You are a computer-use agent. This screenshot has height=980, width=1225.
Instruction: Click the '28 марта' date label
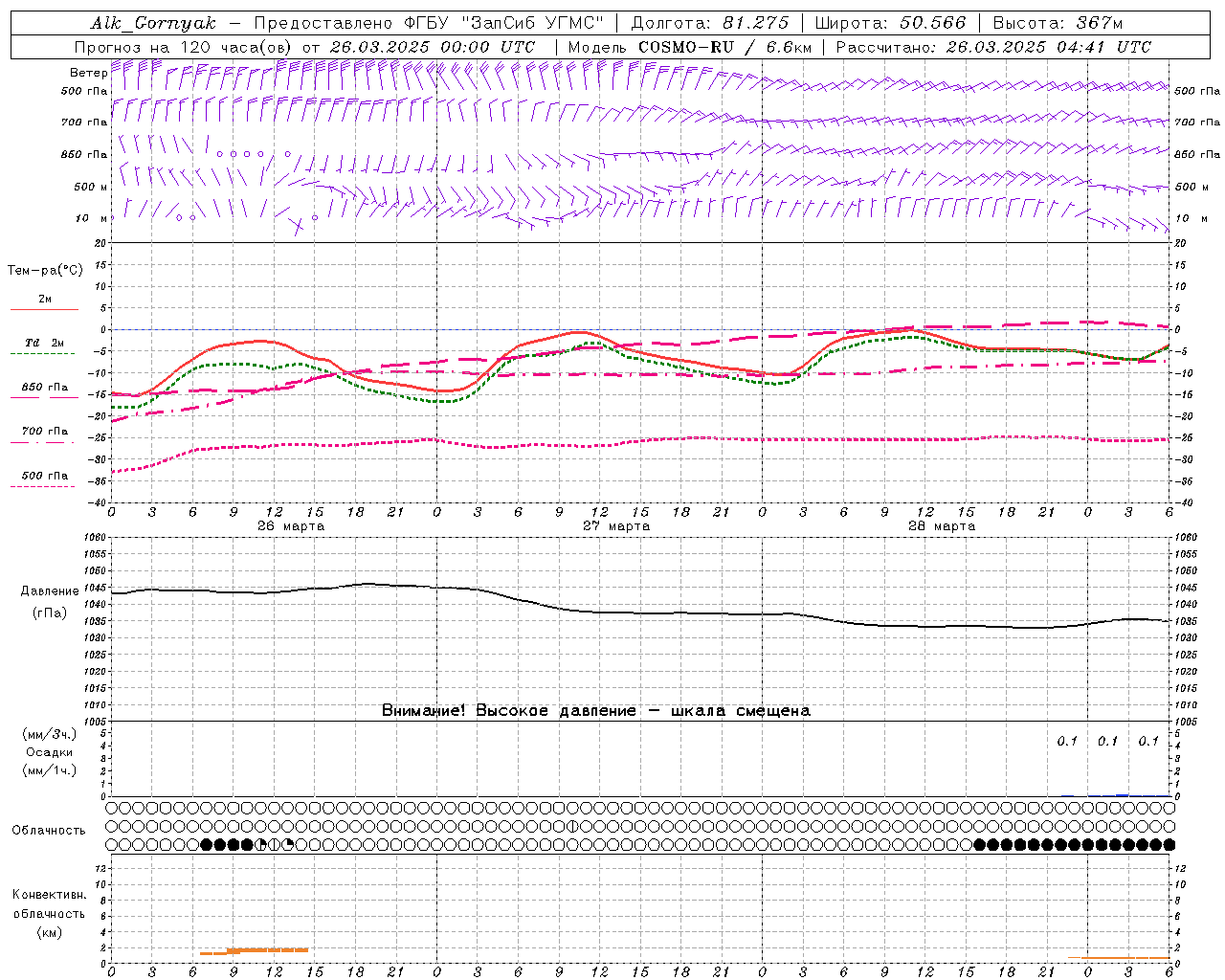pyautogui.click(x=942, y=526)
